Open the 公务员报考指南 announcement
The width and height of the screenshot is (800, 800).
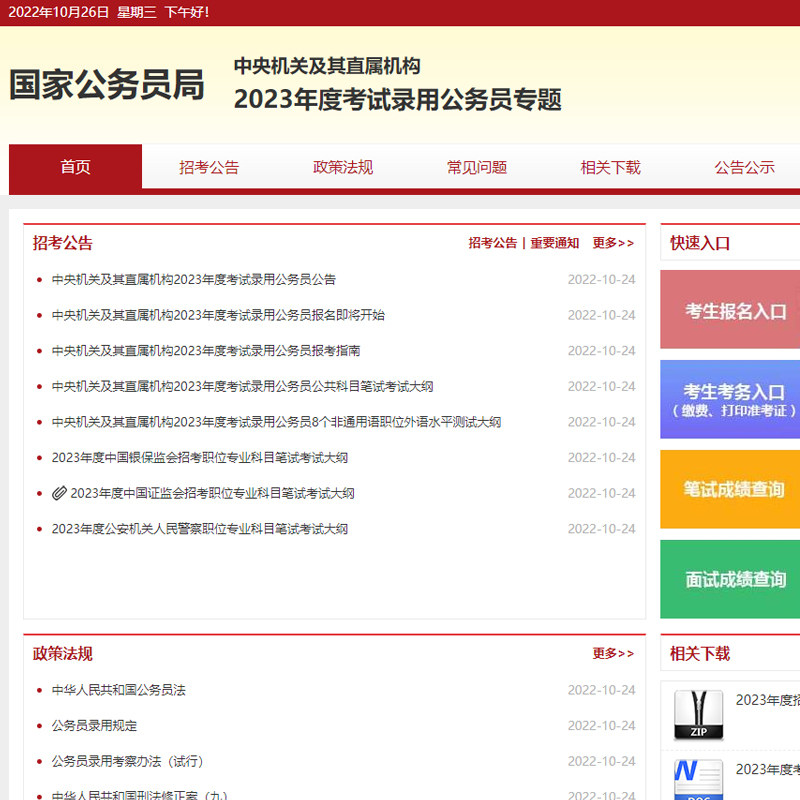coord(206,351)
